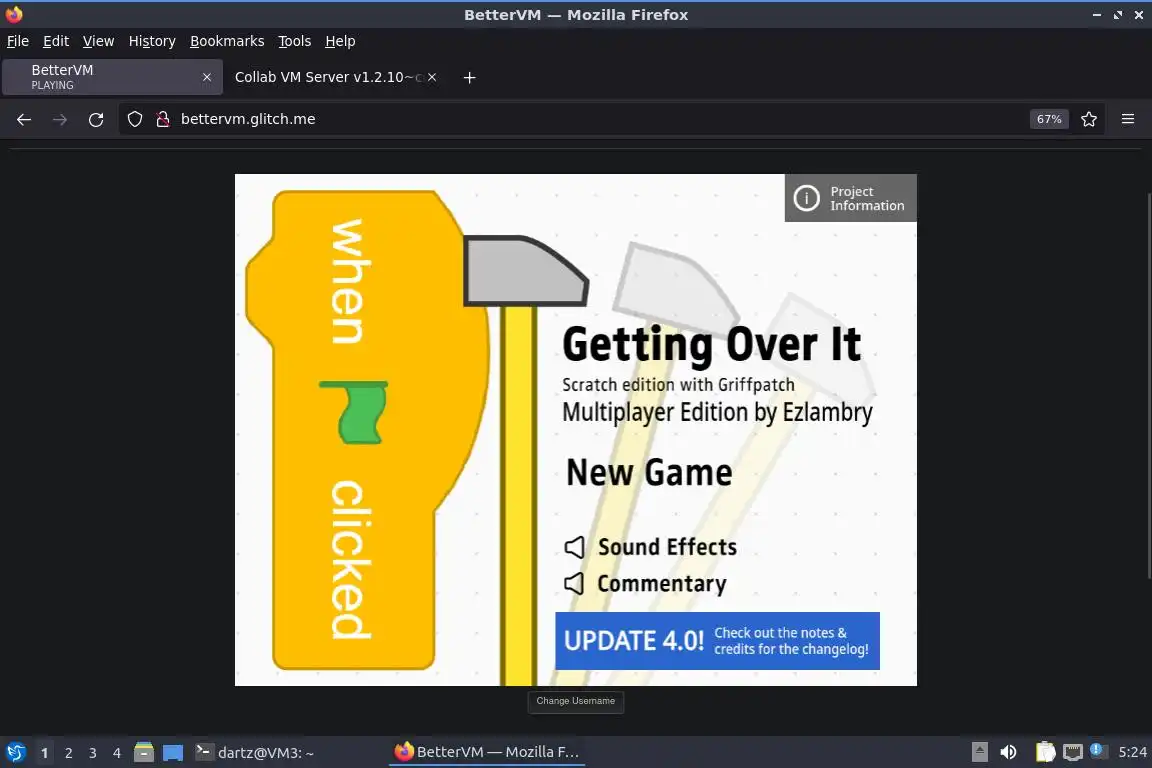
Task: Click the 5:24 clock in taskbar
Action: tap(1132, 752)
